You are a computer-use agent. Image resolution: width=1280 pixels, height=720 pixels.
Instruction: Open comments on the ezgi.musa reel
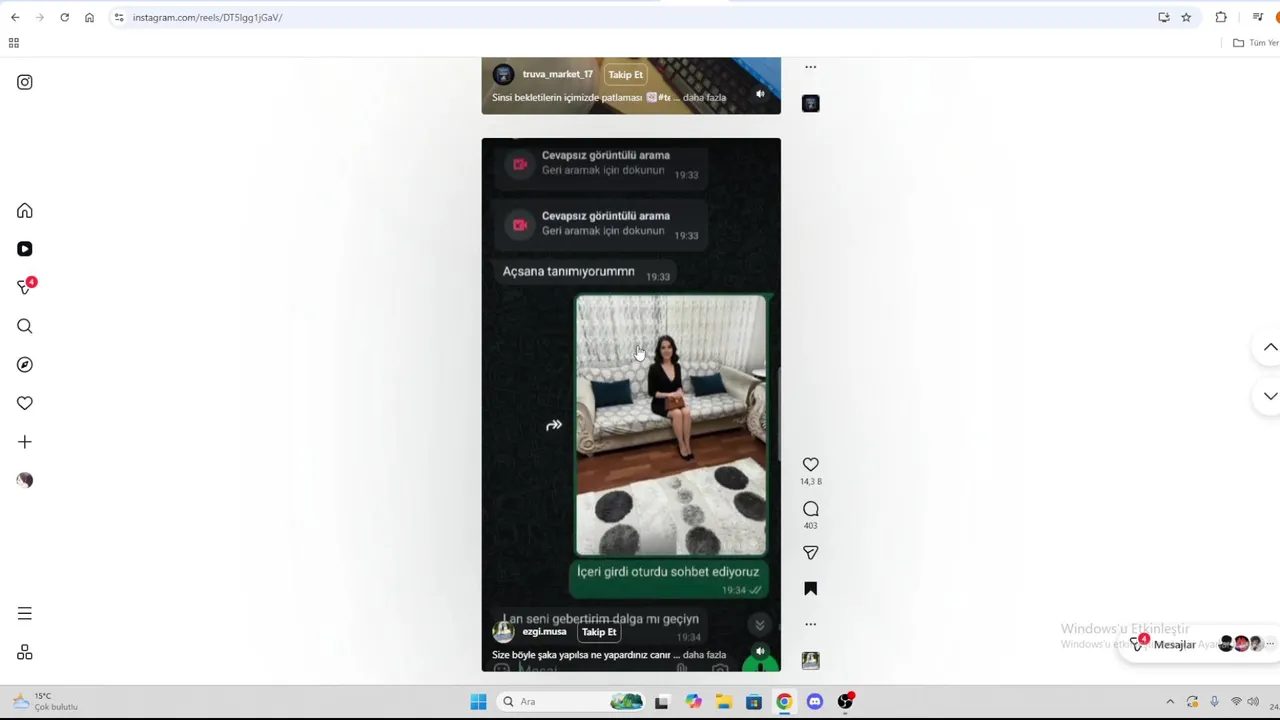click(x=811, y=509)
